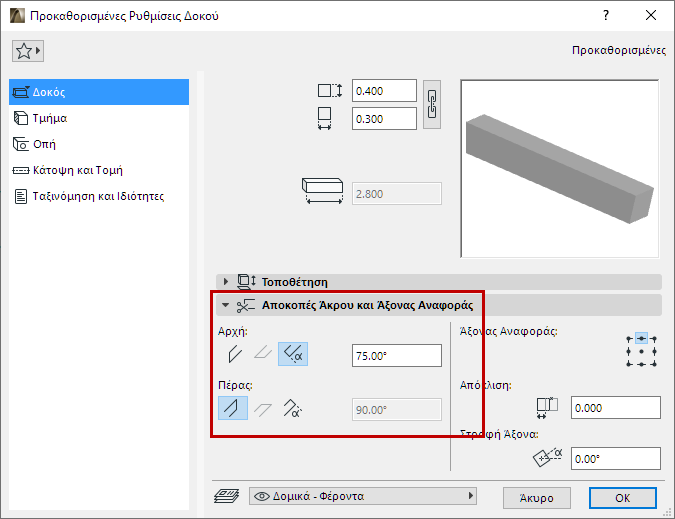The width and height of the screenshot is (675, 519).
Task: Select custom angle end-cut for Πέρας
Action: point(293,408)
